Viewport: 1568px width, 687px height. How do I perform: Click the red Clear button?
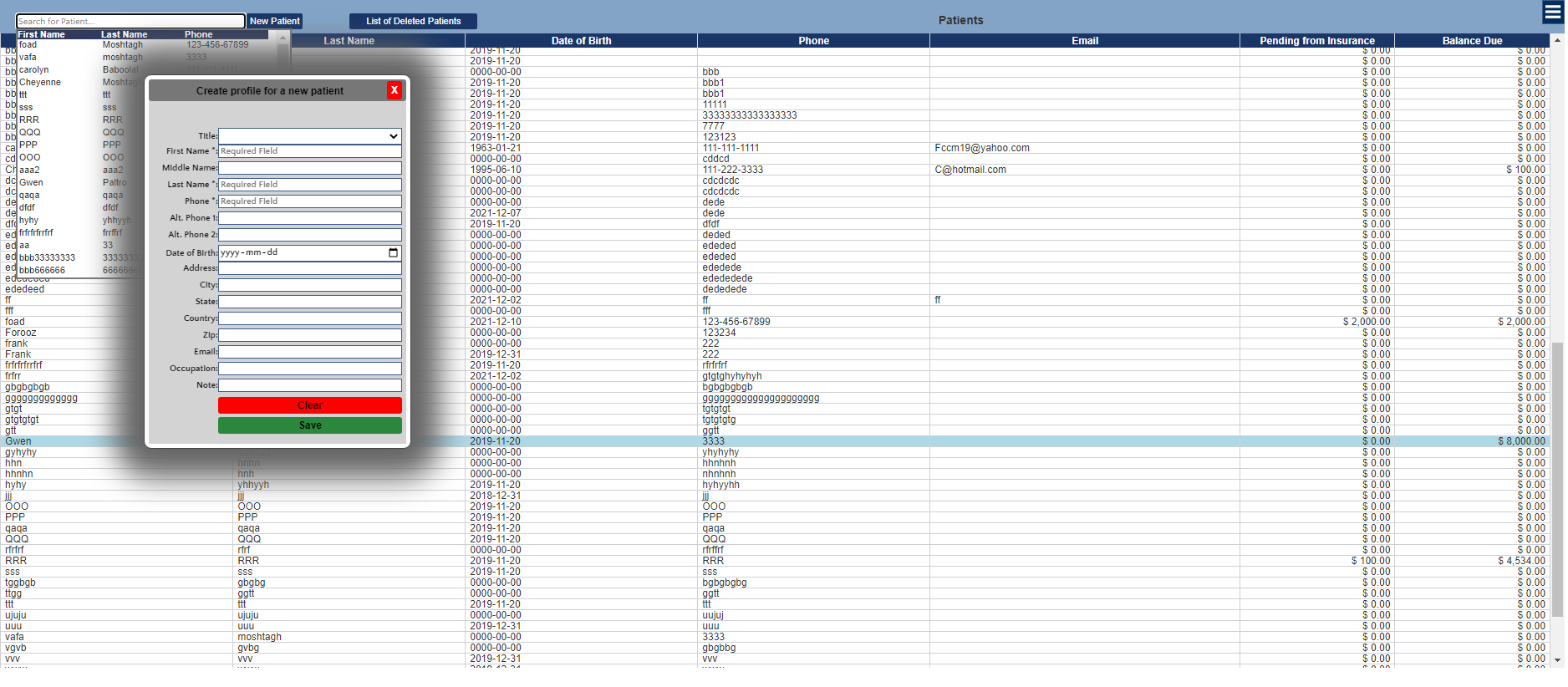click(x=309, y=405)
